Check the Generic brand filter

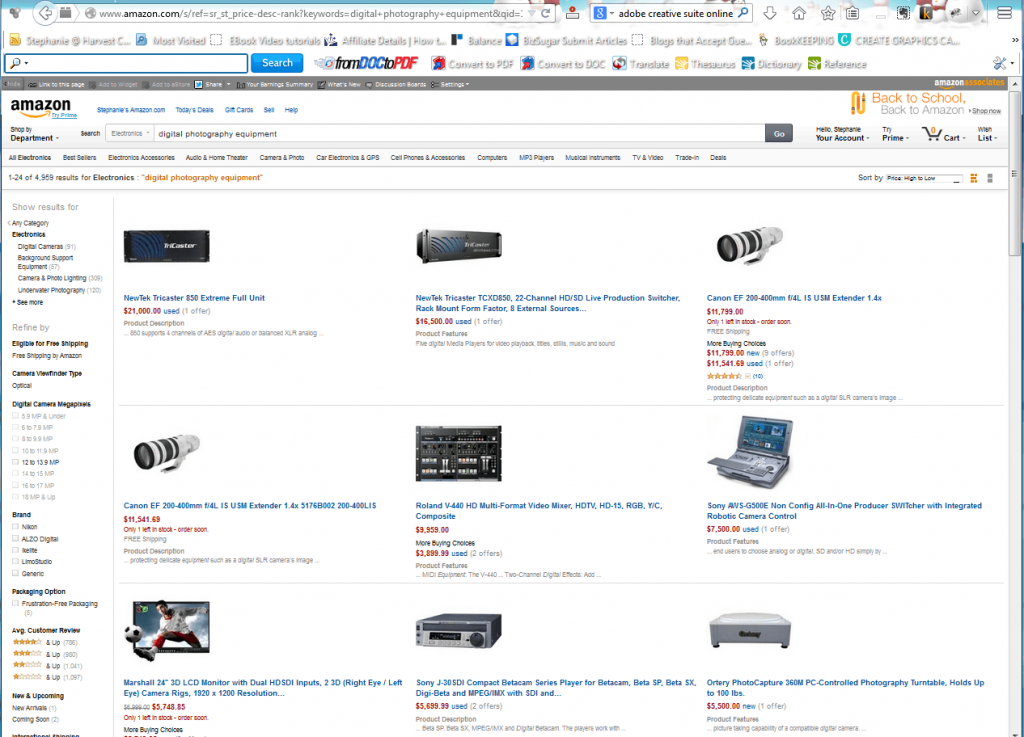point(16,573)
